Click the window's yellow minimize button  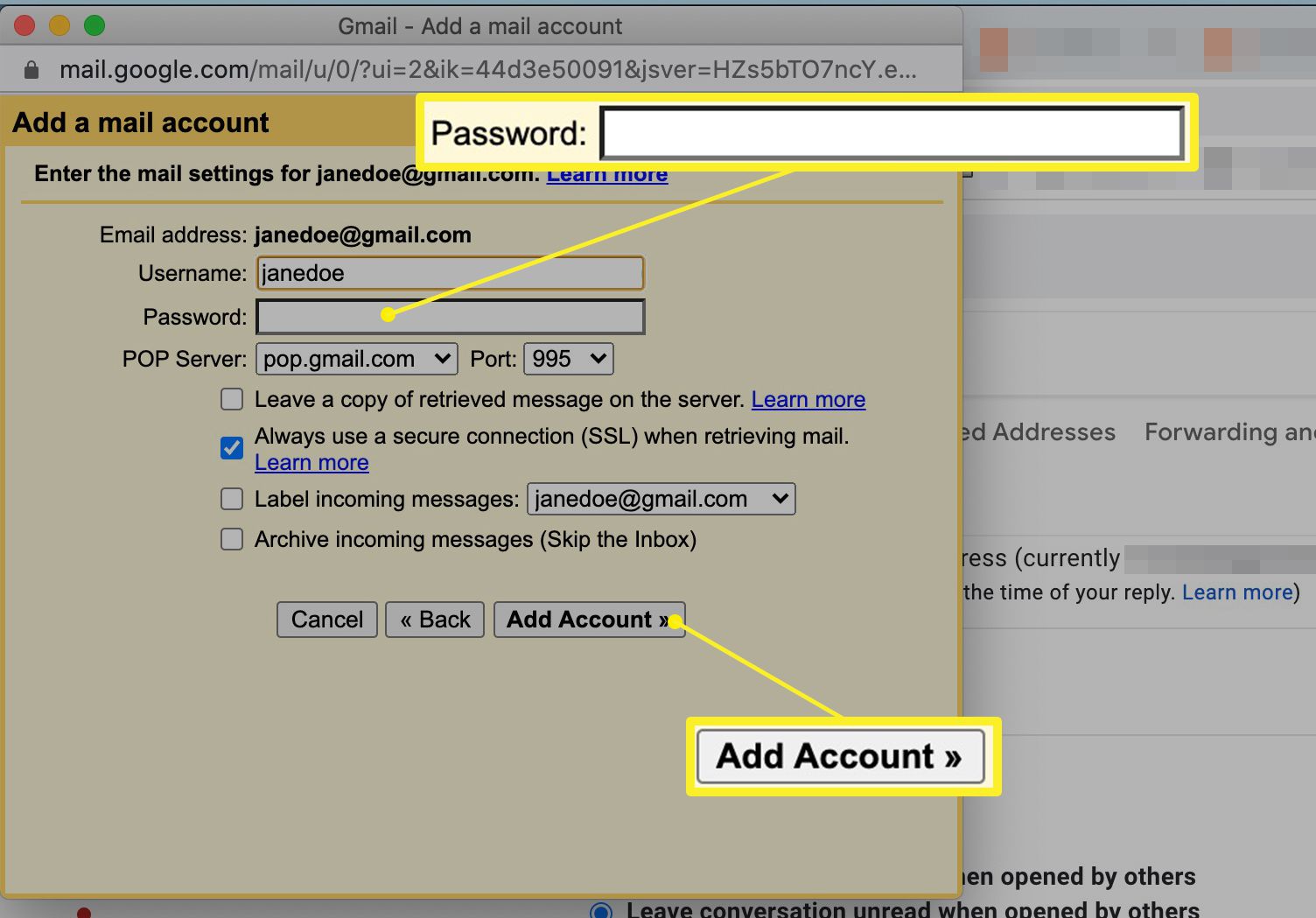[59, 25]
